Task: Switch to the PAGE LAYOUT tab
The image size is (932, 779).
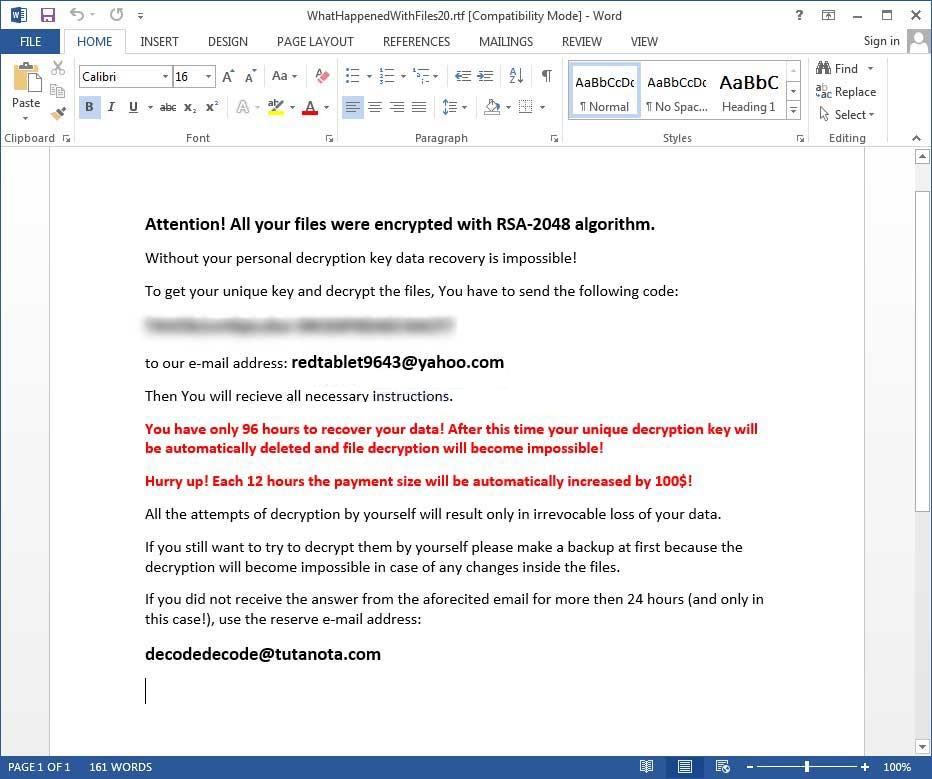Action: [x=315, y=42]
